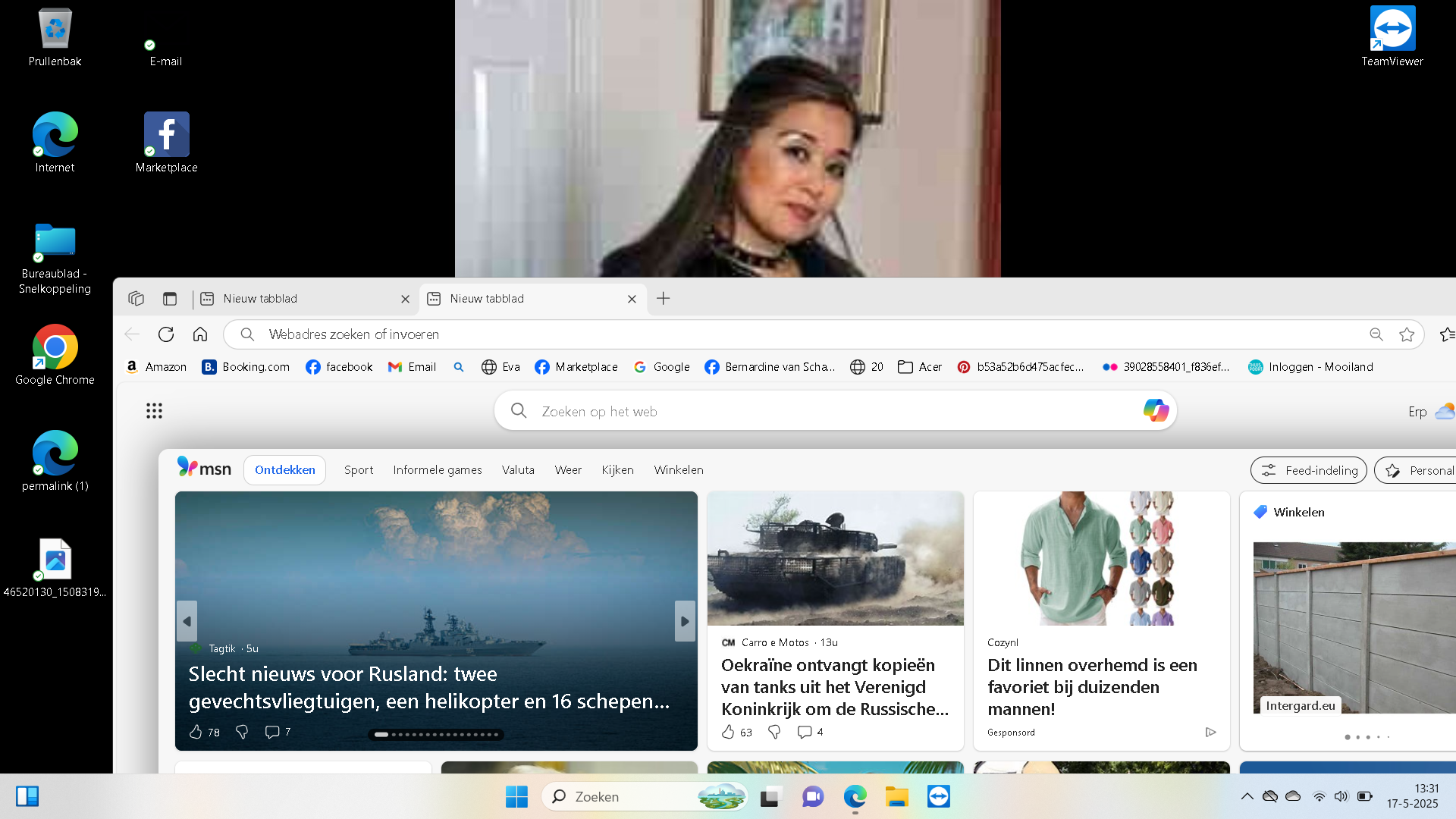
Task: Show previous story with carousel left arrow
Action: [187, 621]
